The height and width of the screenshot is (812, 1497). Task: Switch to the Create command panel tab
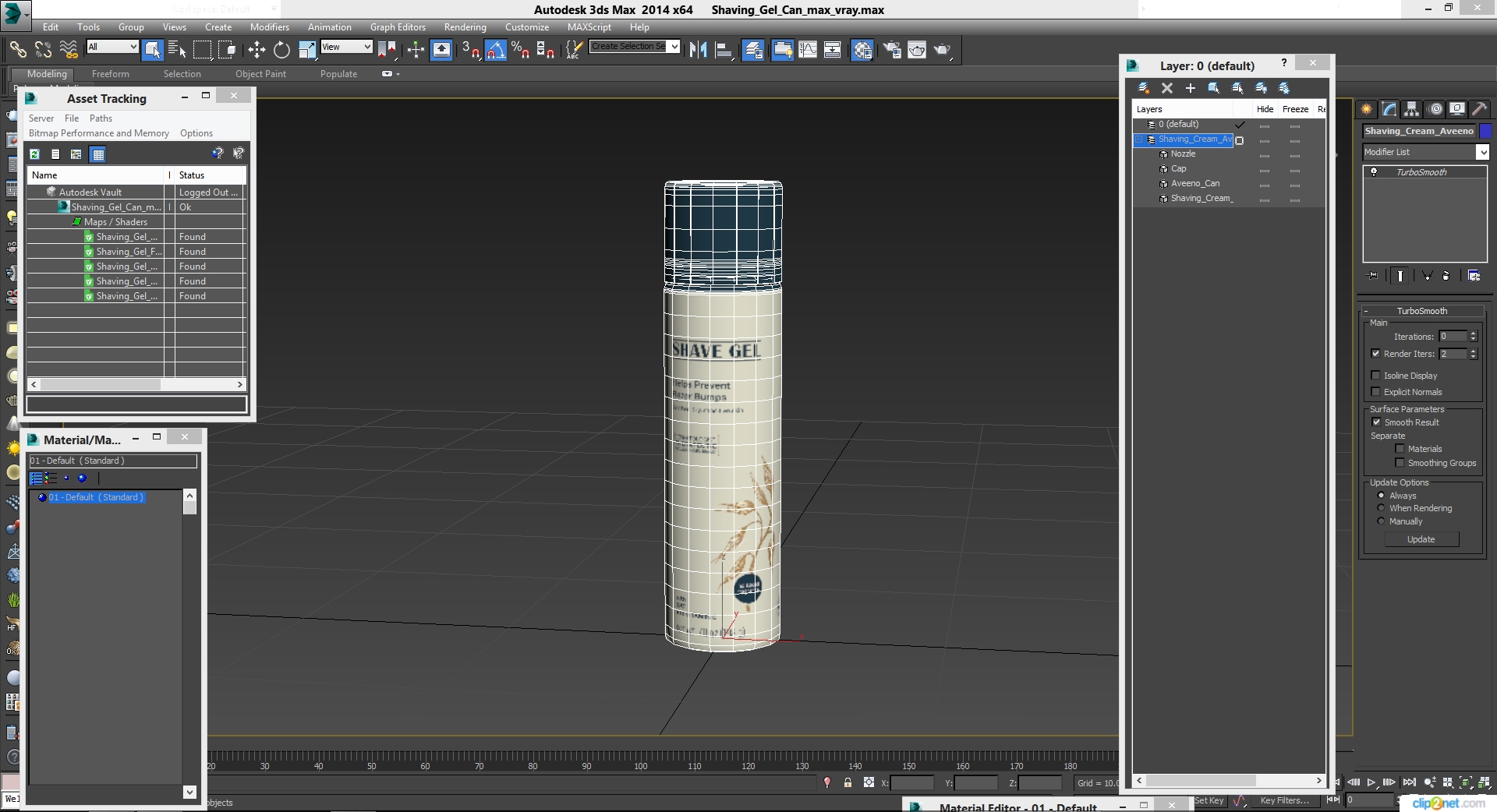[1367, 109]
